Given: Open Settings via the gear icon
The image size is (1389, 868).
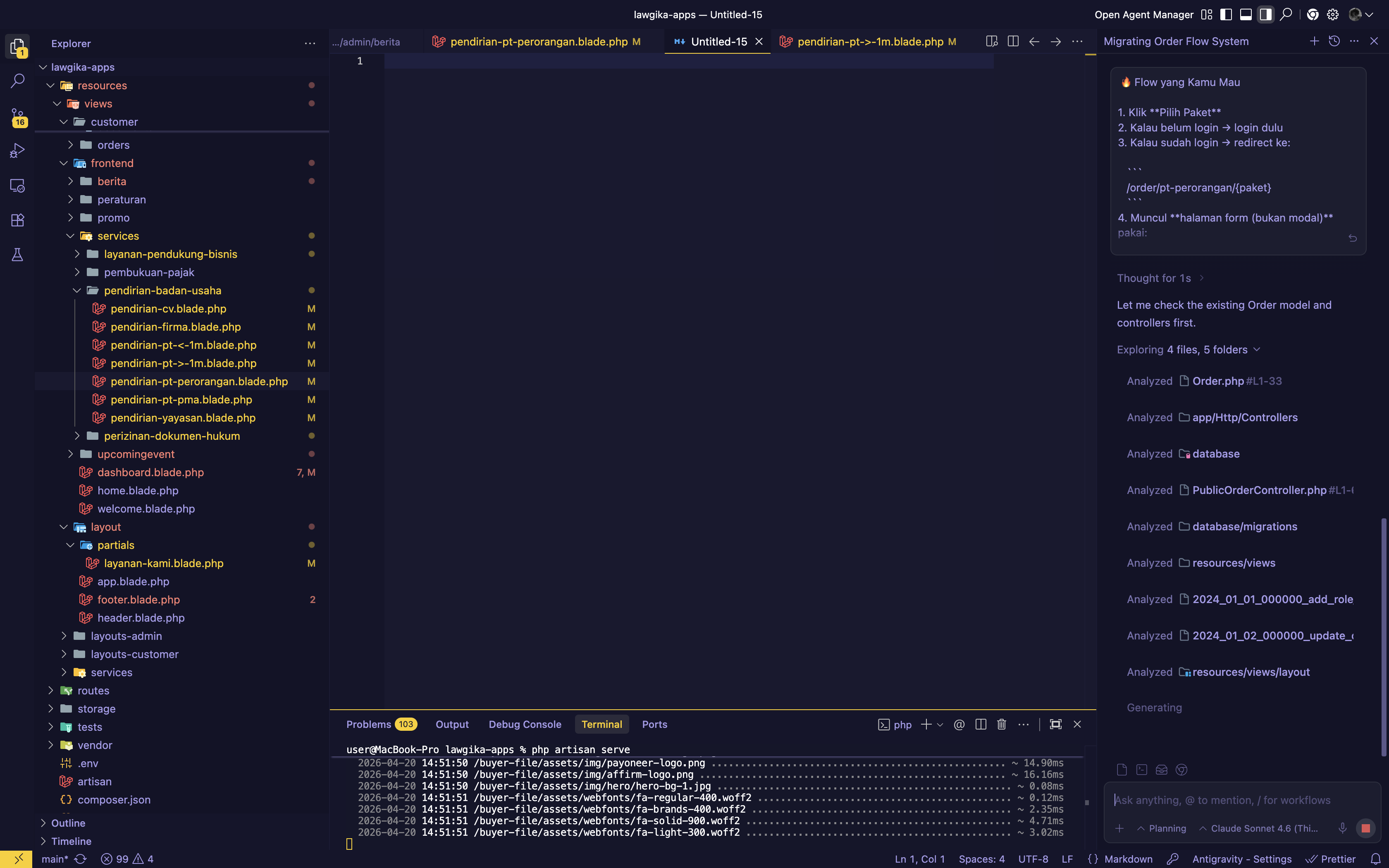Looking at the screenshot, I should [1333, 14].
